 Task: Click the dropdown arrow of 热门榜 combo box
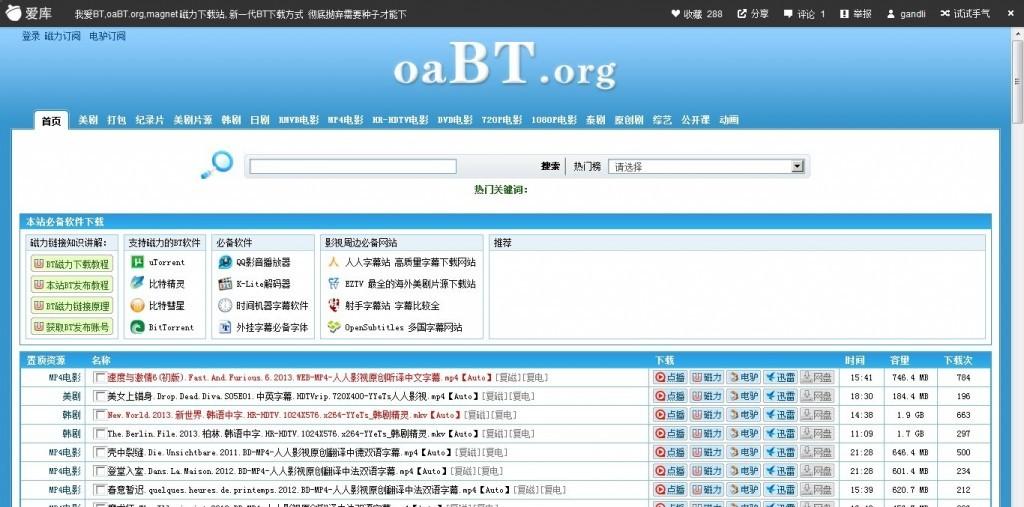(x=797, y=167)
